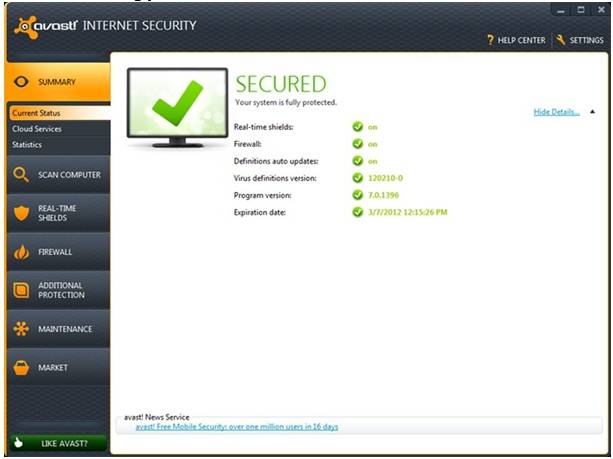Click the Real-time shields green check status

[357, 127]
